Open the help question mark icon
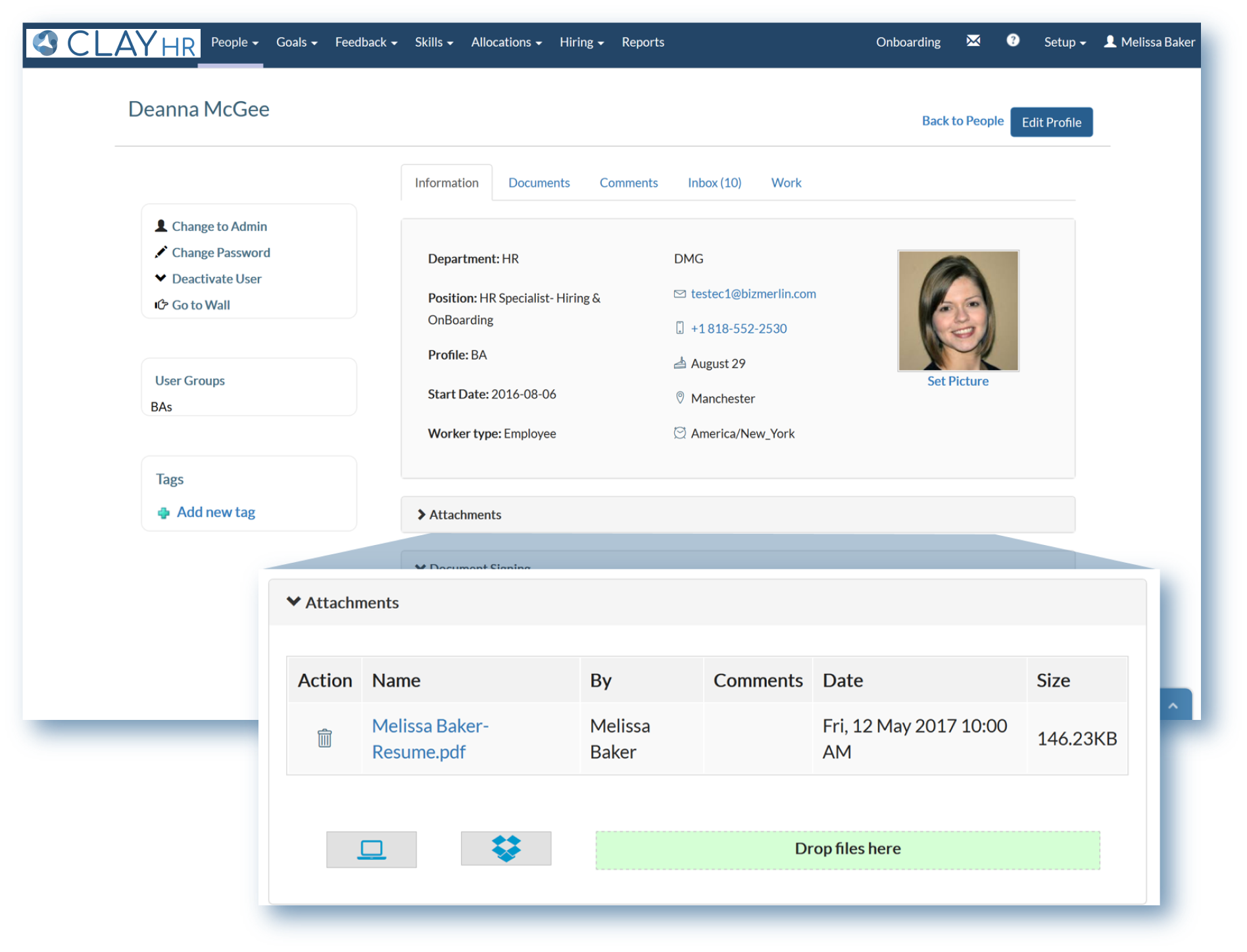1247x952 pixels. click(1013, 41)
